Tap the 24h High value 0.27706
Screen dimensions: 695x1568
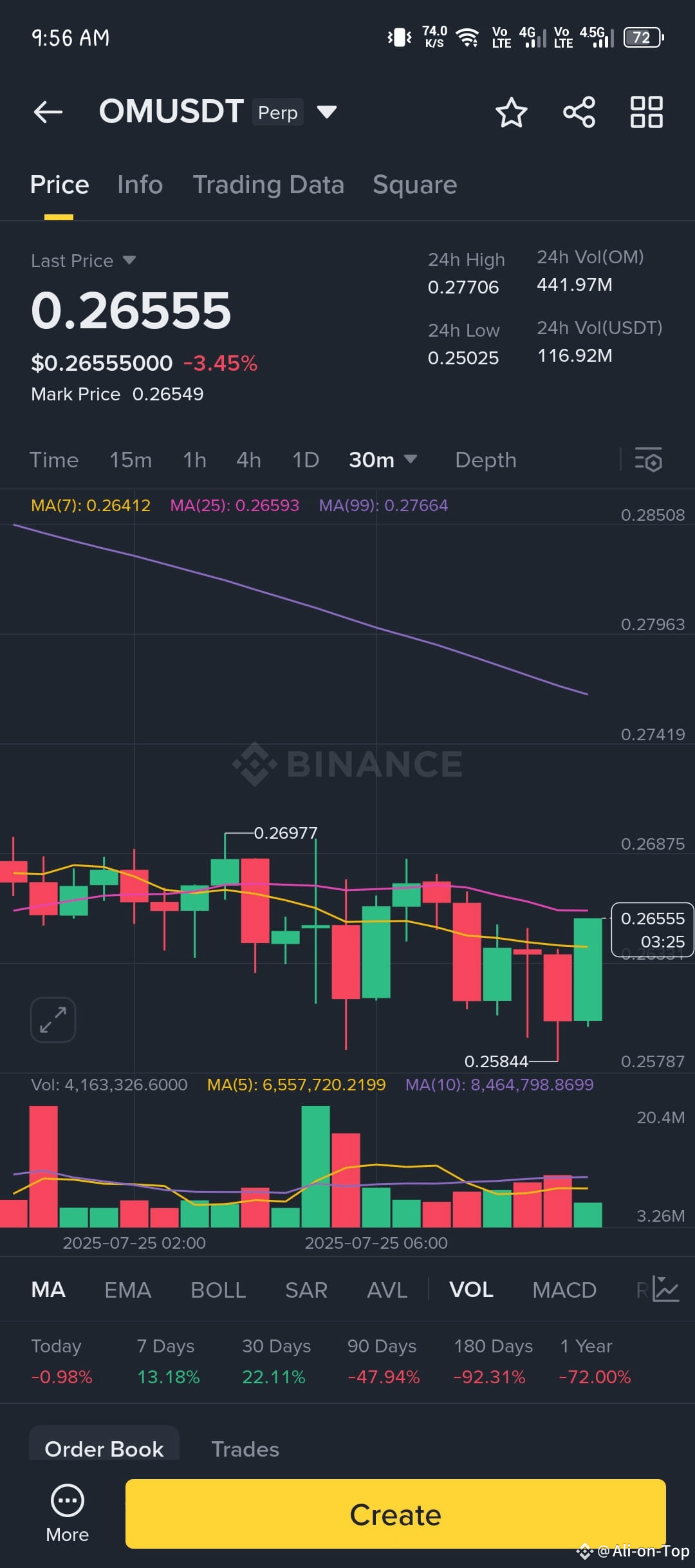coord(463,287)
